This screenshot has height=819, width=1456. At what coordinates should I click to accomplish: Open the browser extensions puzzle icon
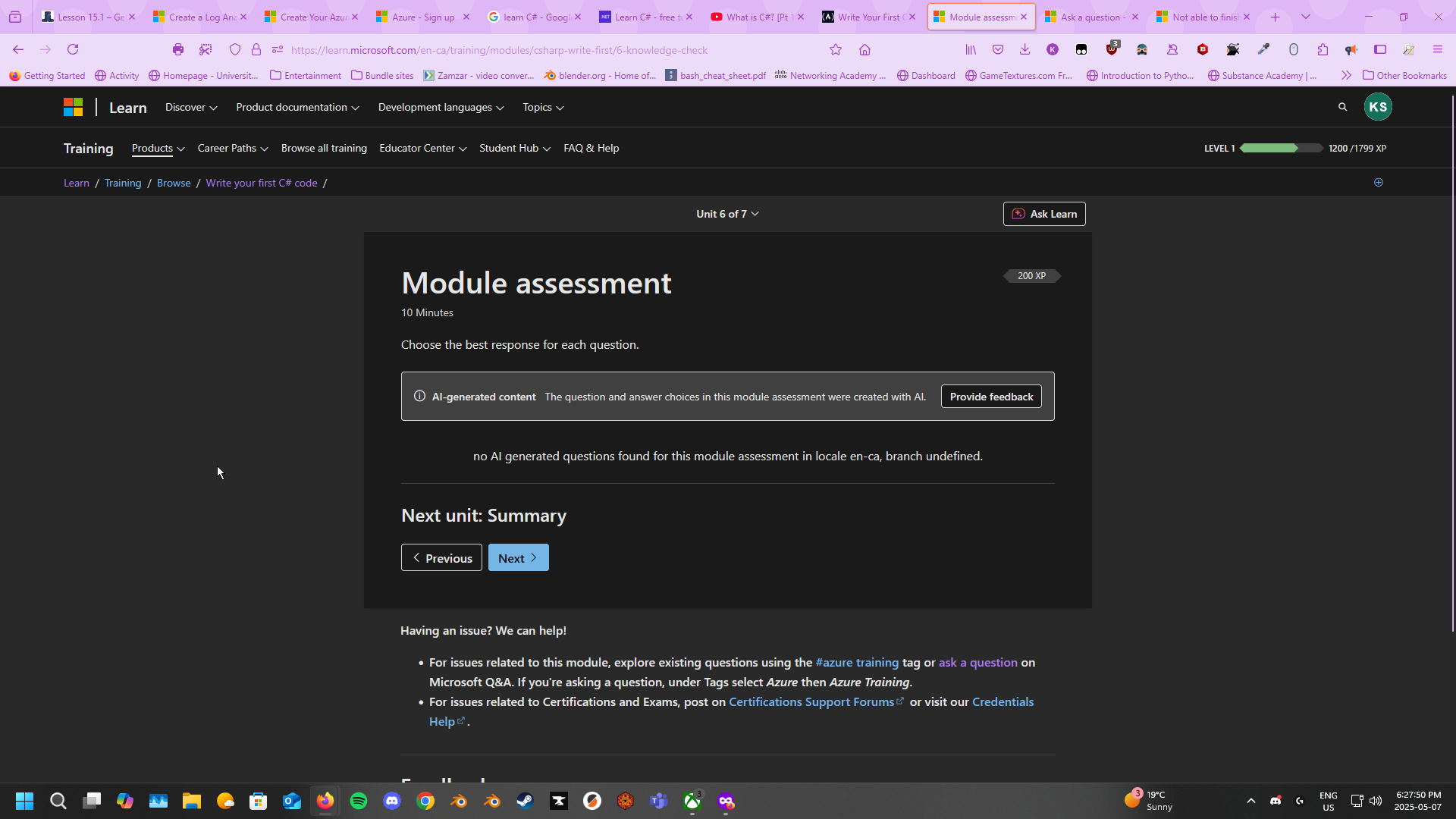coord(1323,49)
